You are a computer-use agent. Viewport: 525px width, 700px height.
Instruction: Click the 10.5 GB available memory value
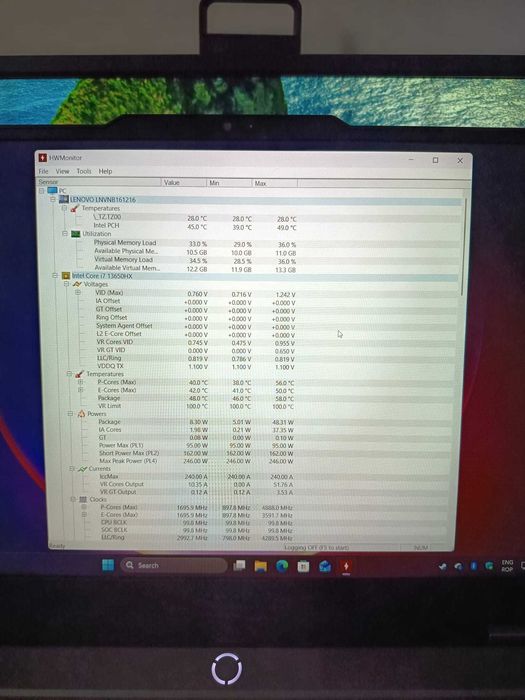pyautogui.click(x=196, y=252)
